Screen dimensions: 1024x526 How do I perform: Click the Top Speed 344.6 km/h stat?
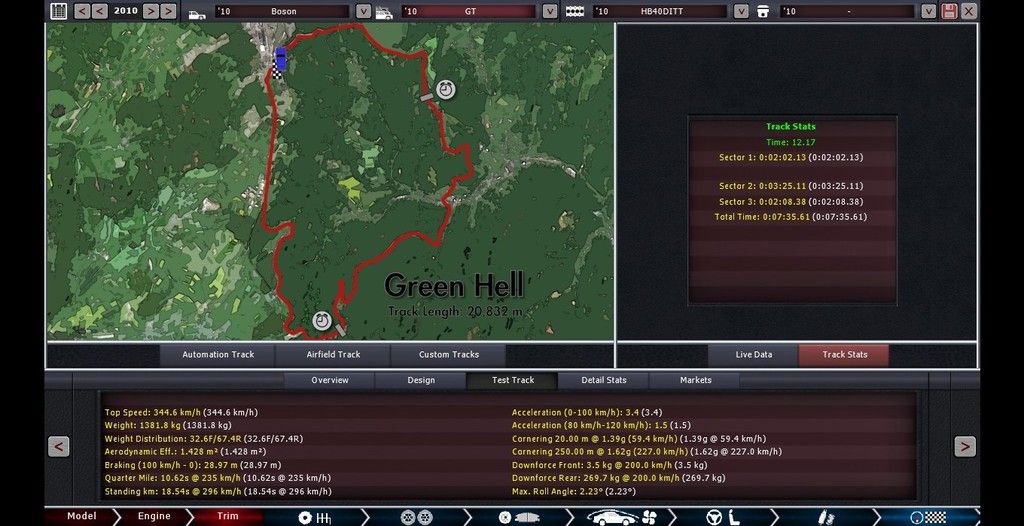181,413
